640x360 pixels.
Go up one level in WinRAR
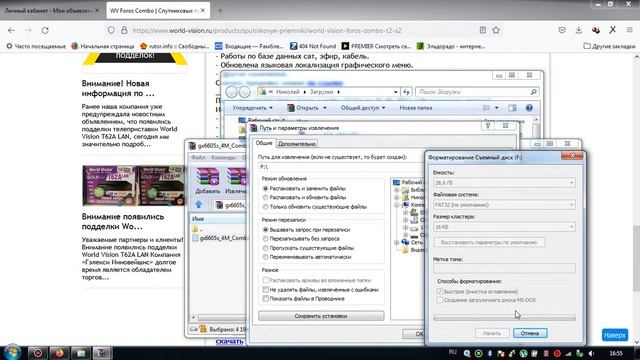click(199, 204)
